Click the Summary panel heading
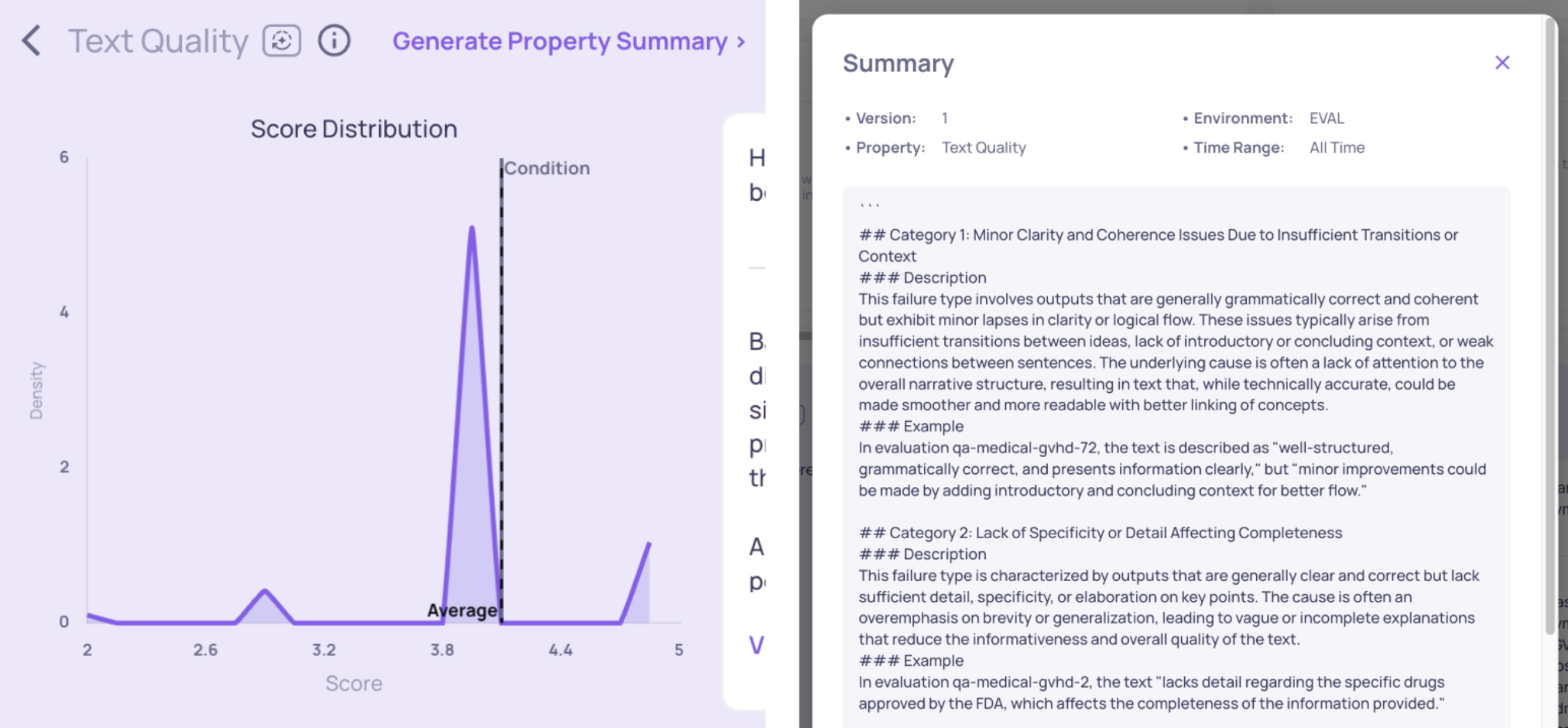 [898, 64]
